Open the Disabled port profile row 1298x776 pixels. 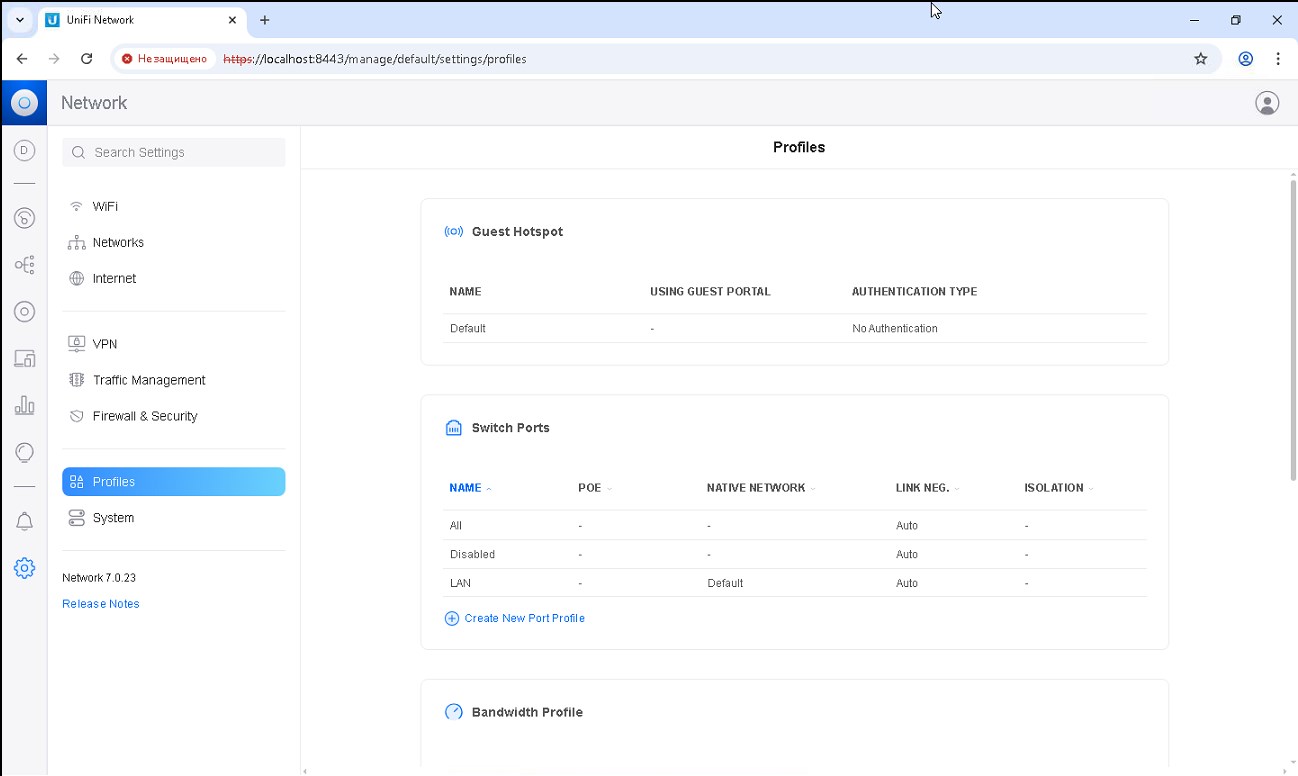click(x=796, y=554)
